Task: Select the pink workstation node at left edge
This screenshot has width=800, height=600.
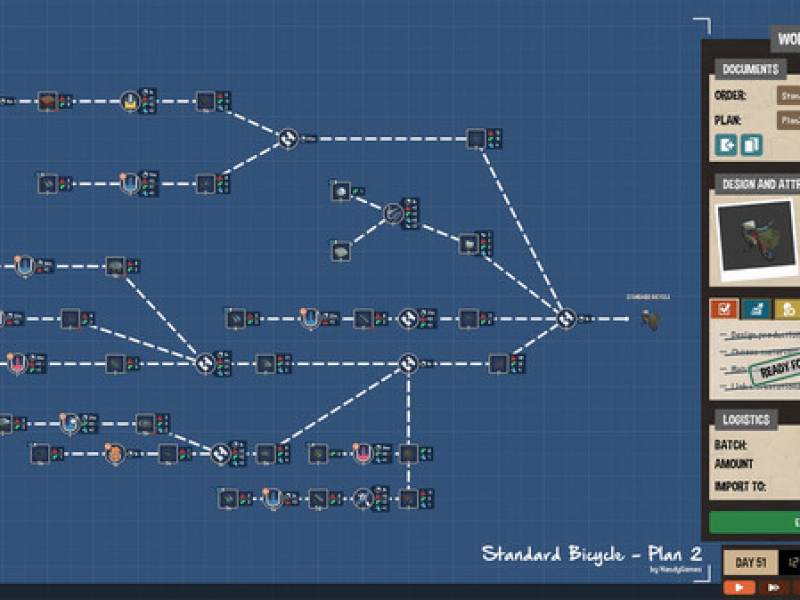Action: [17, 363]
